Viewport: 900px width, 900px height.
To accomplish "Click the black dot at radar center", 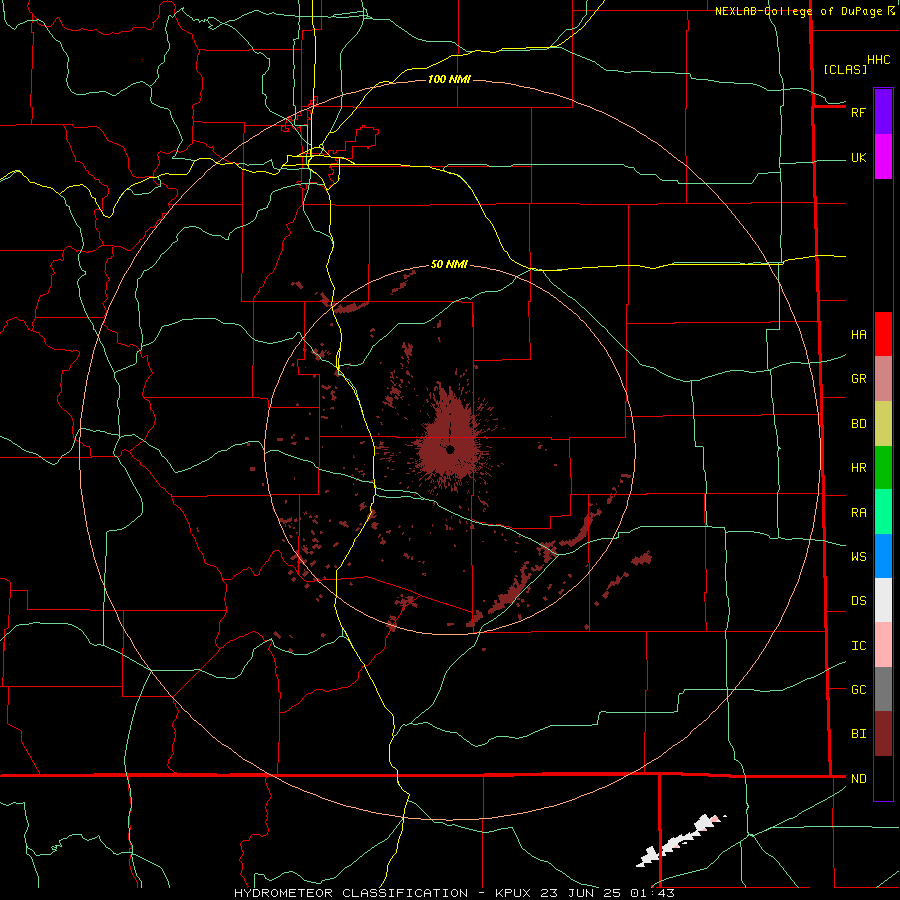I will pyautogui.click(x=450, y=449).
